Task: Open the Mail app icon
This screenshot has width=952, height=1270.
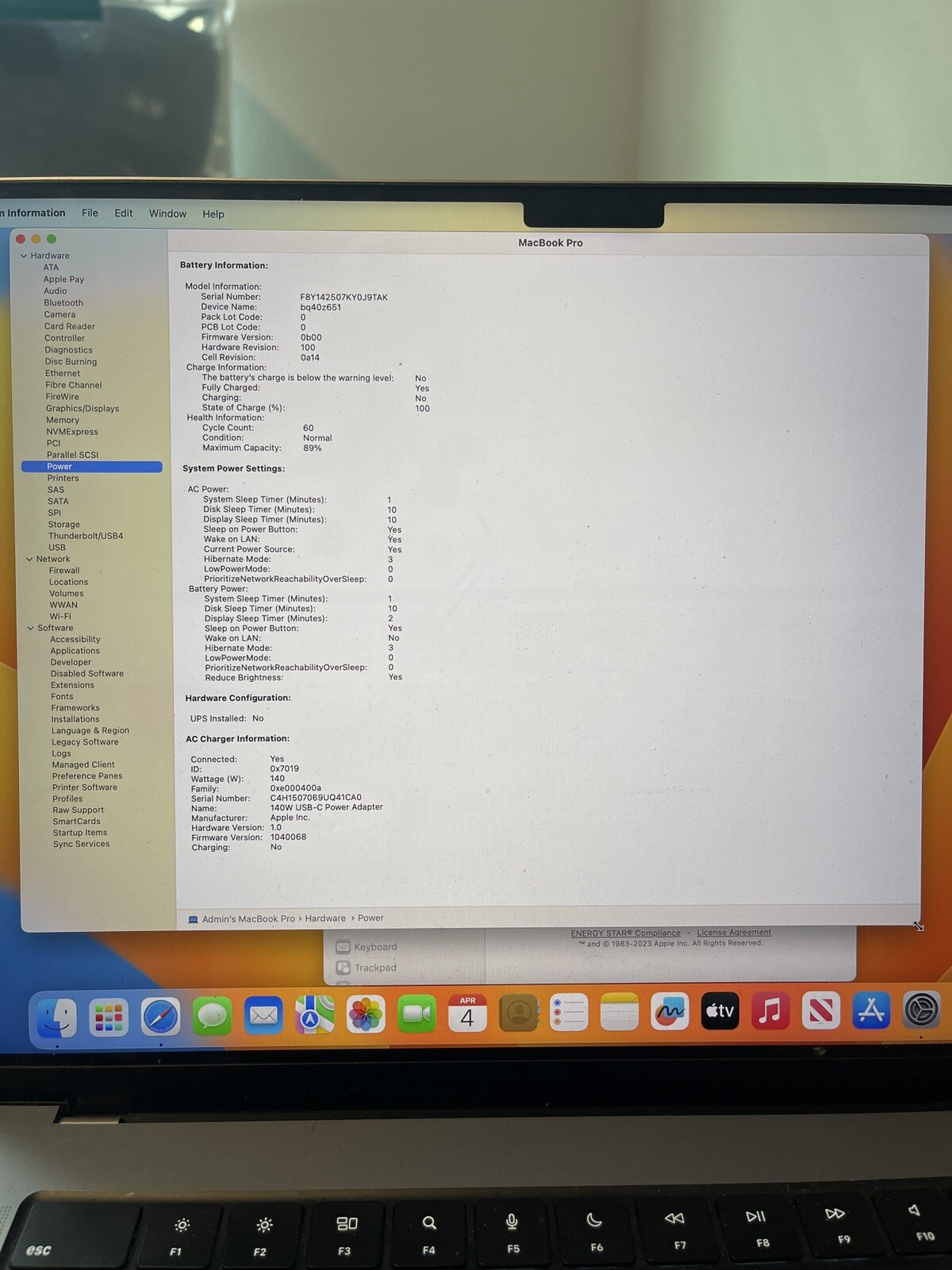Action: coord(263,1015)
